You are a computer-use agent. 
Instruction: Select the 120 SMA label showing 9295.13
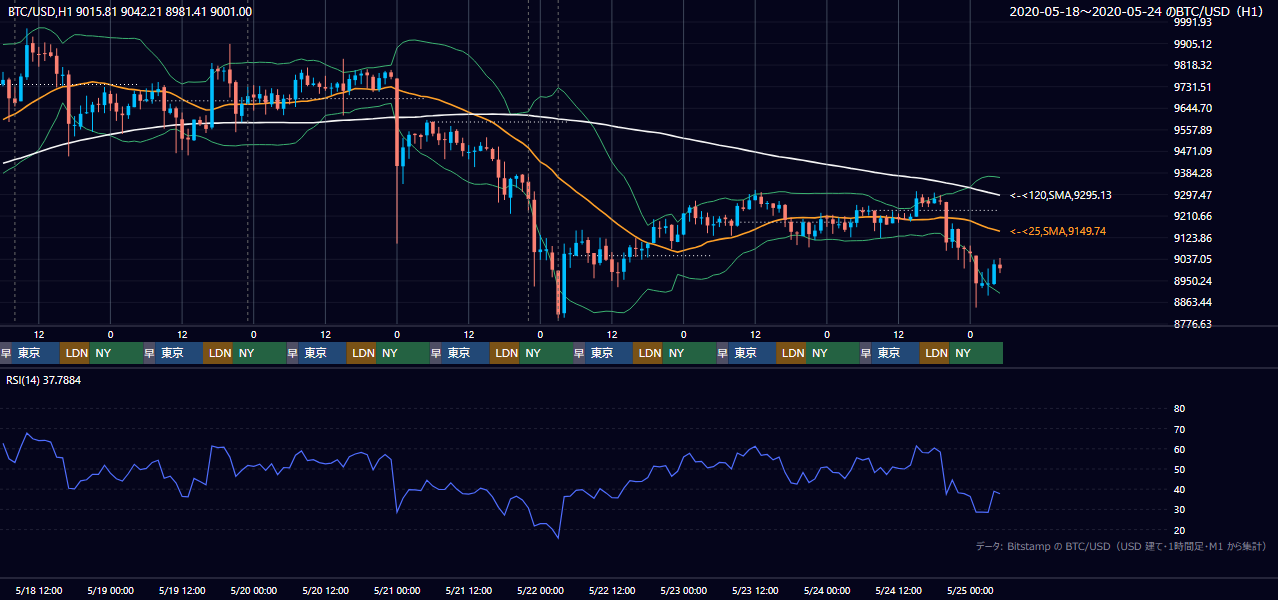[1061, 195]
